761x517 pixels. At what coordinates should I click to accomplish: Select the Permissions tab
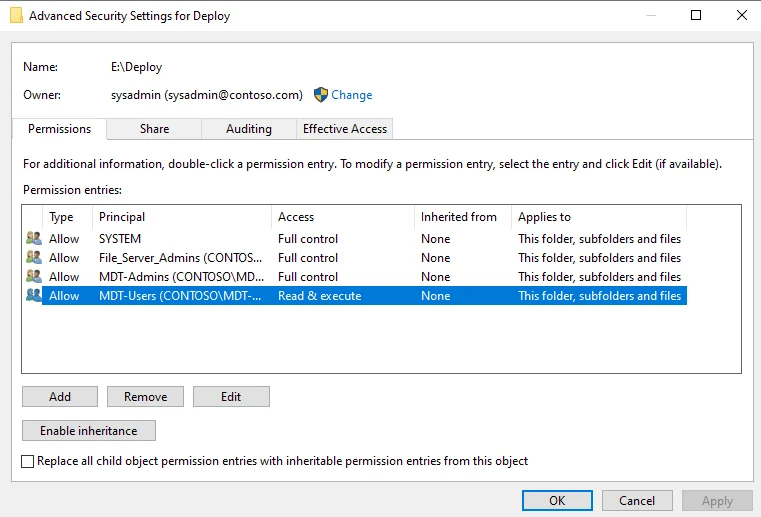59,129
